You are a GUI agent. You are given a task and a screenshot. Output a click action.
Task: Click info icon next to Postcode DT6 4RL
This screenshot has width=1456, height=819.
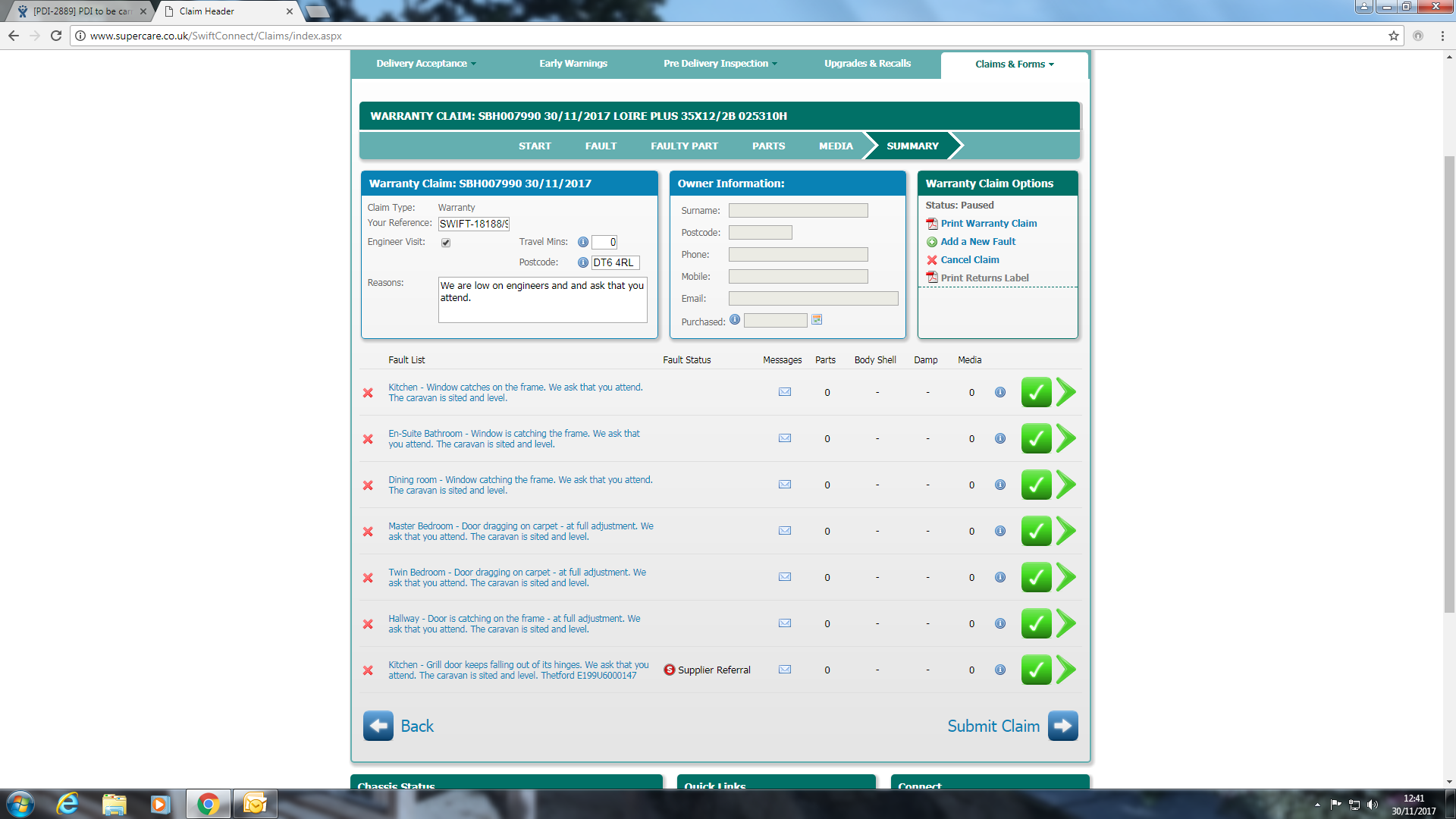tap(582, 262)
